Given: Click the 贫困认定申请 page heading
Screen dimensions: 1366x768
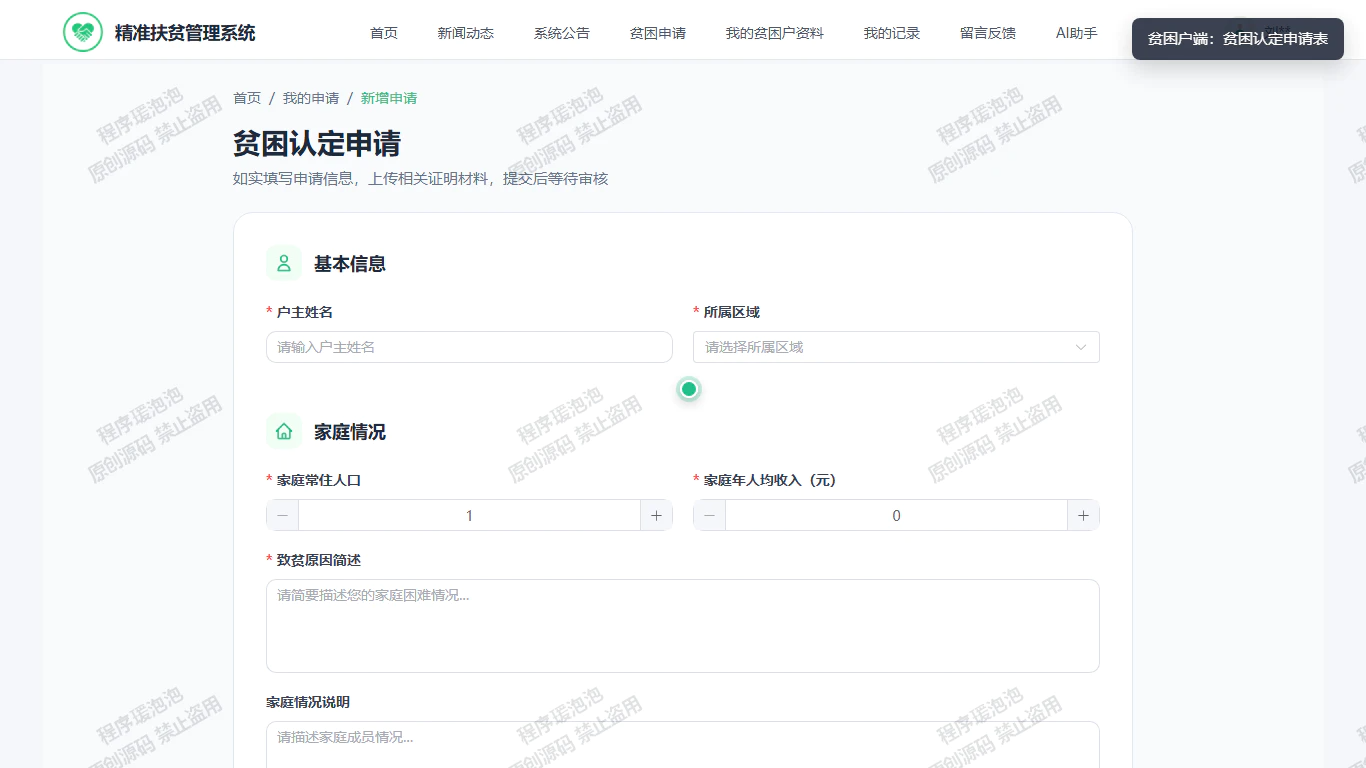Looking at the screenshot, I should (317, 144).
